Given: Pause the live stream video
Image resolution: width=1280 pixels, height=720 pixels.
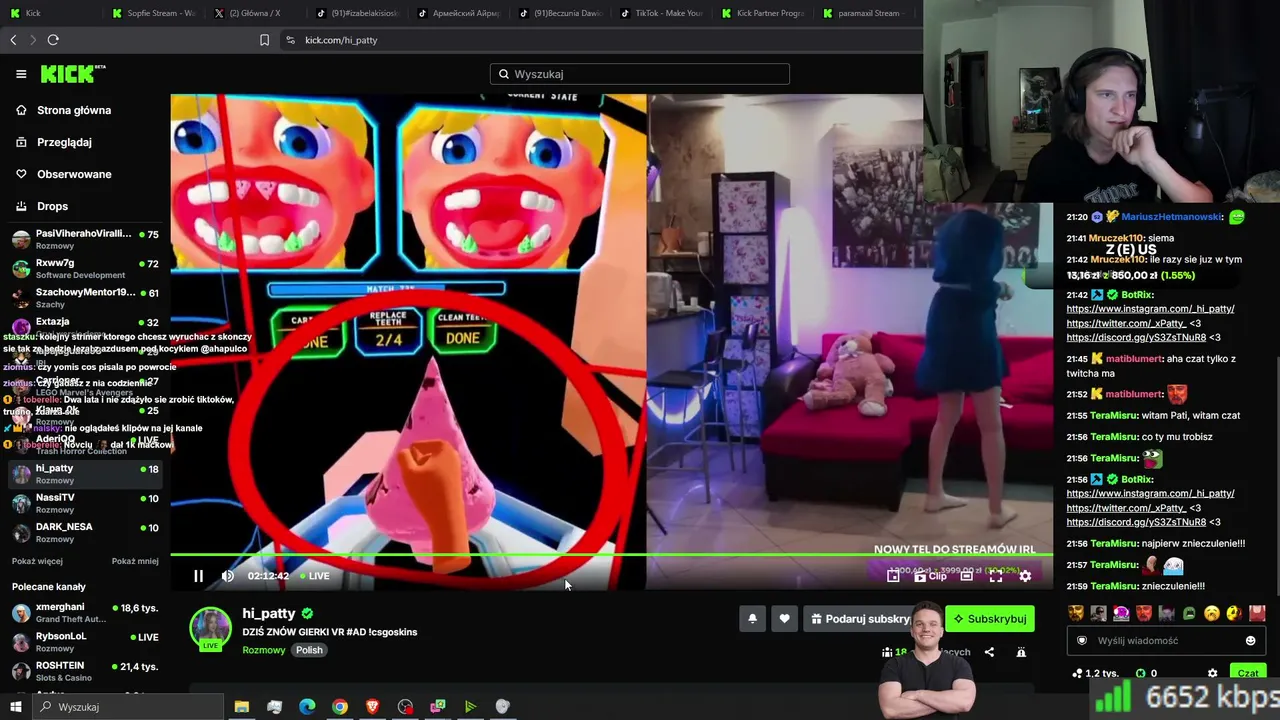Looking at the screenshot, I should pyautogui.click(x=198, y=576).
